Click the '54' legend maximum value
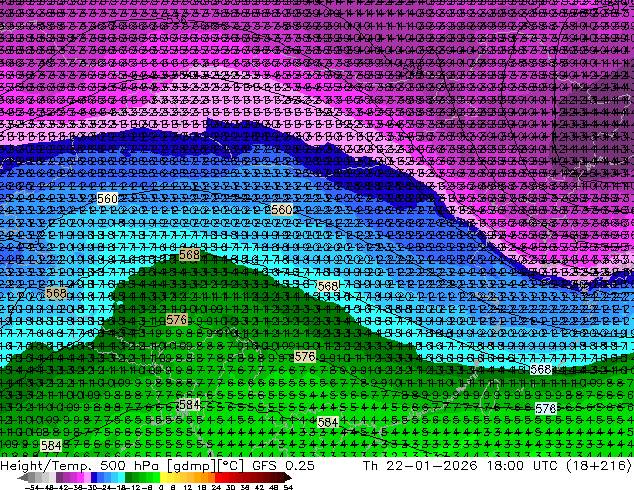 tap(288, 487)
